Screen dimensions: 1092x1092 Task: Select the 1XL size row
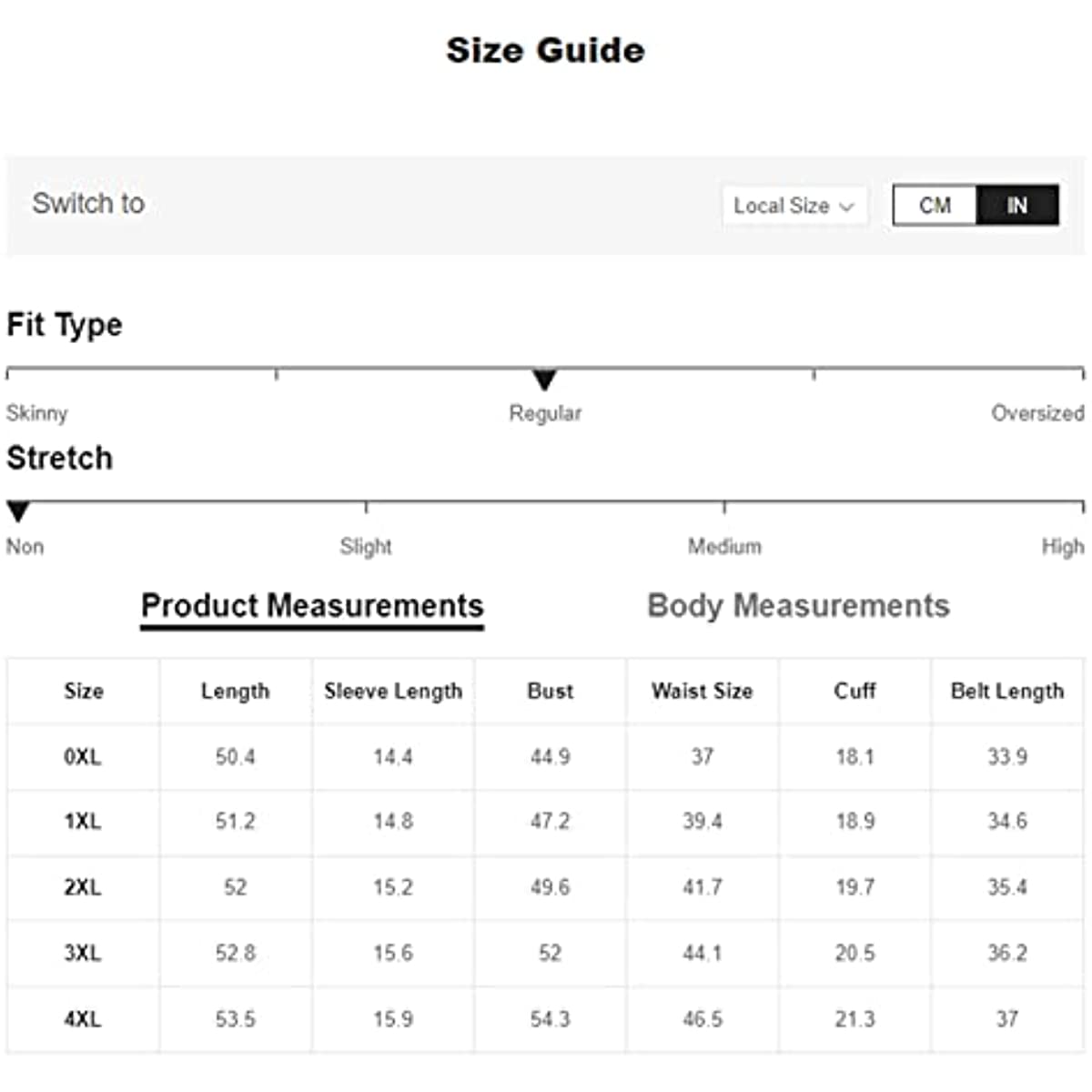click(83, 821)
